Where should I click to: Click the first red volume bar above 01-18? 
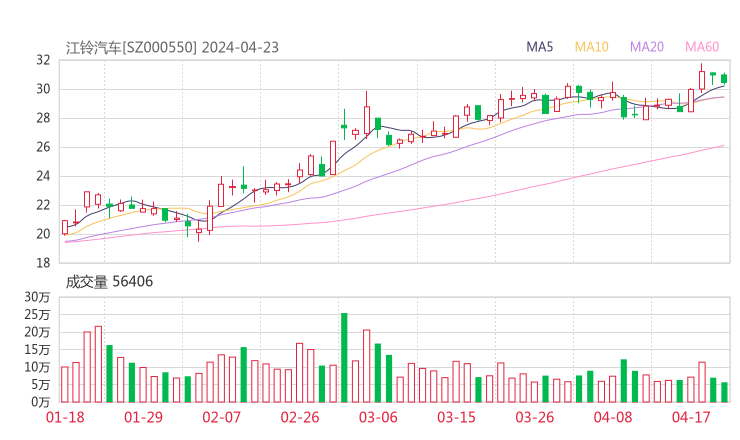click(65, 385)
